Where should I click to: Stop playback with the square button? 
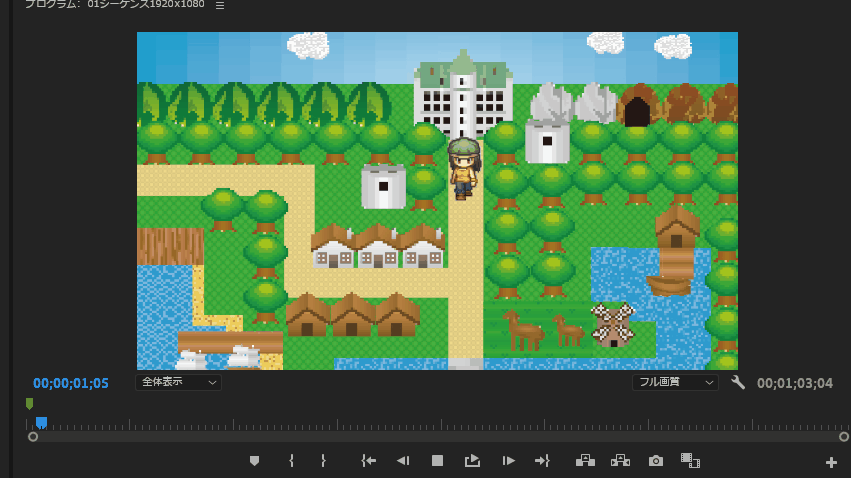coord(437,461)
